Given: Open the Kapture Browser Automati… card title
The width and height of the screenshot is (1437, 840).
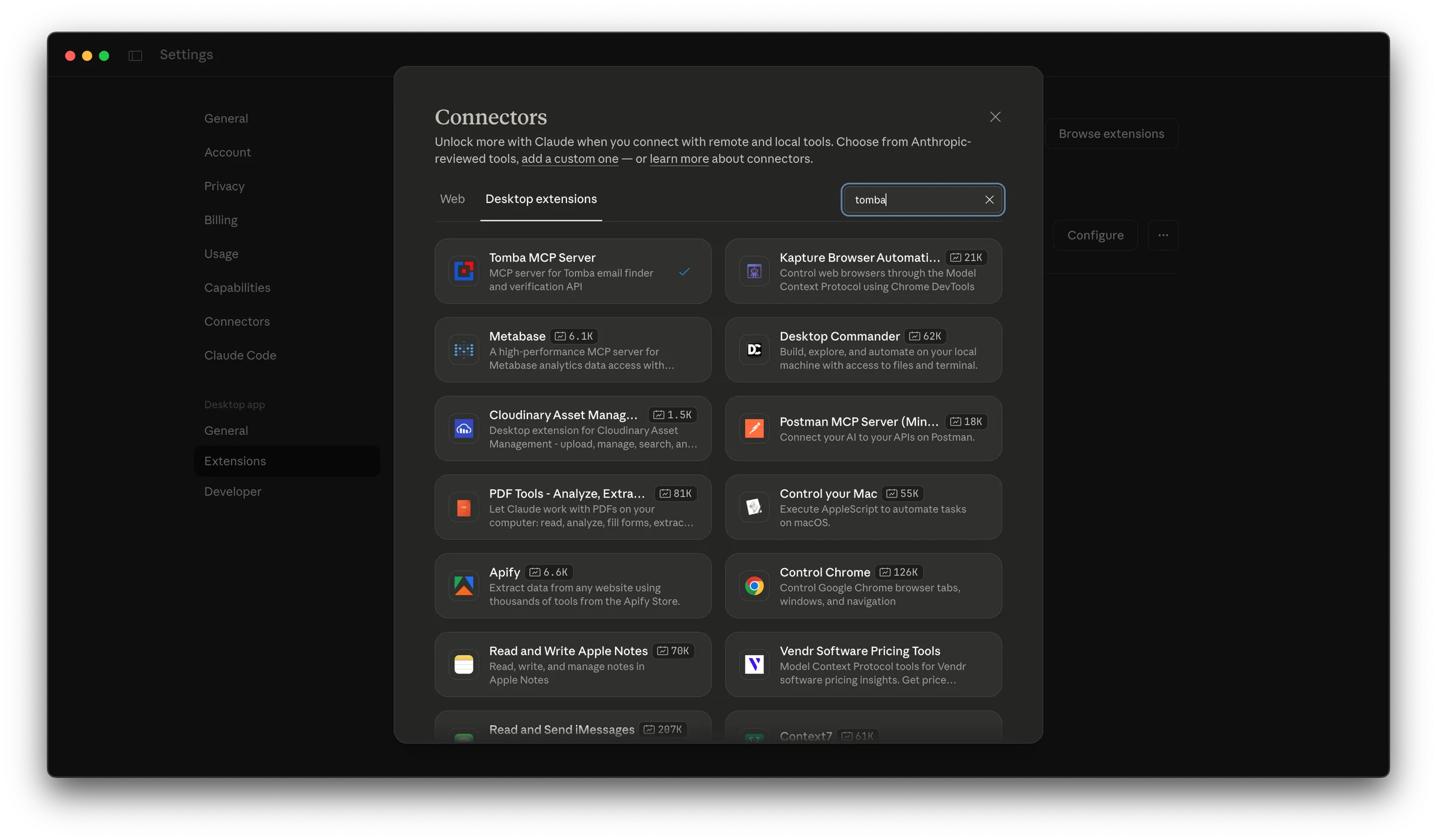Looking at the screenshot, I should (x=859, y=257).
